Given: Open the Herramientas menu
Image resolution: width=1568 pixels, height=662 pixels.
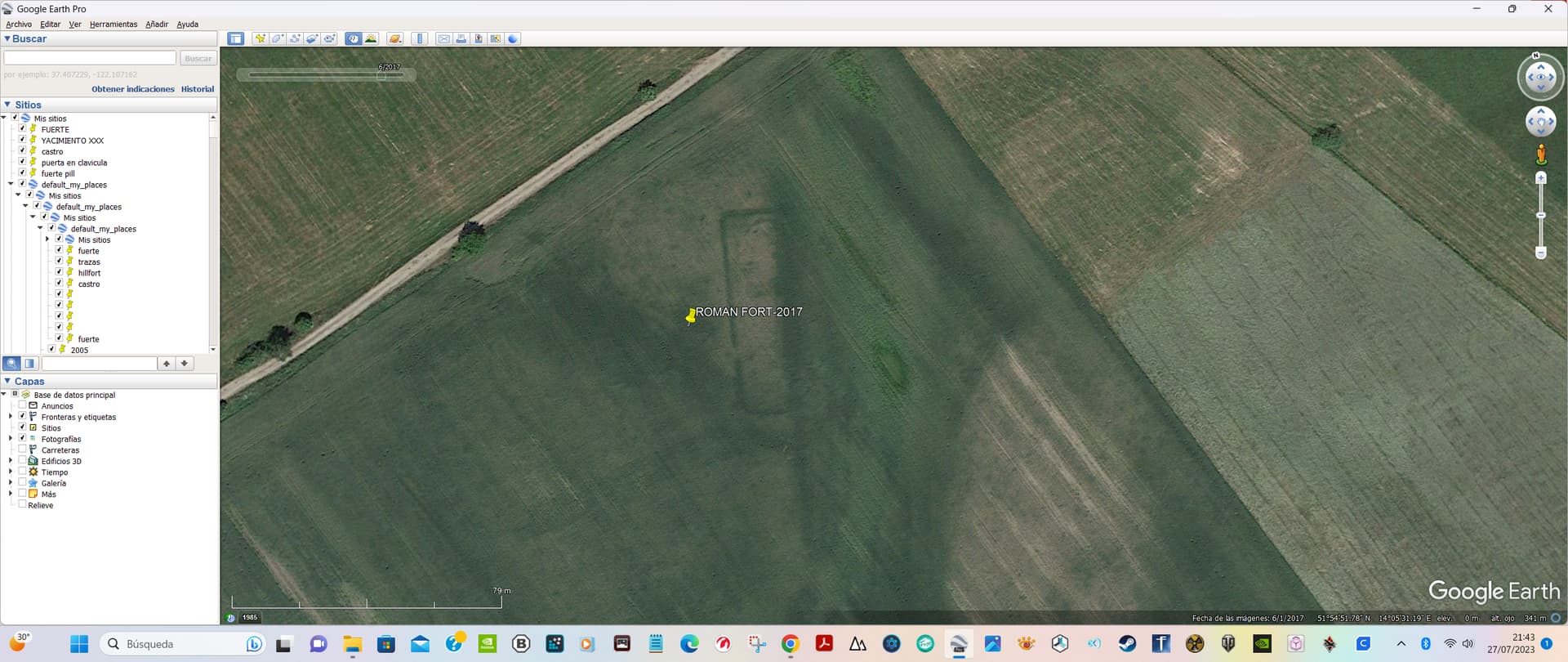Looking at the screenshot, I should click(113, 25).
